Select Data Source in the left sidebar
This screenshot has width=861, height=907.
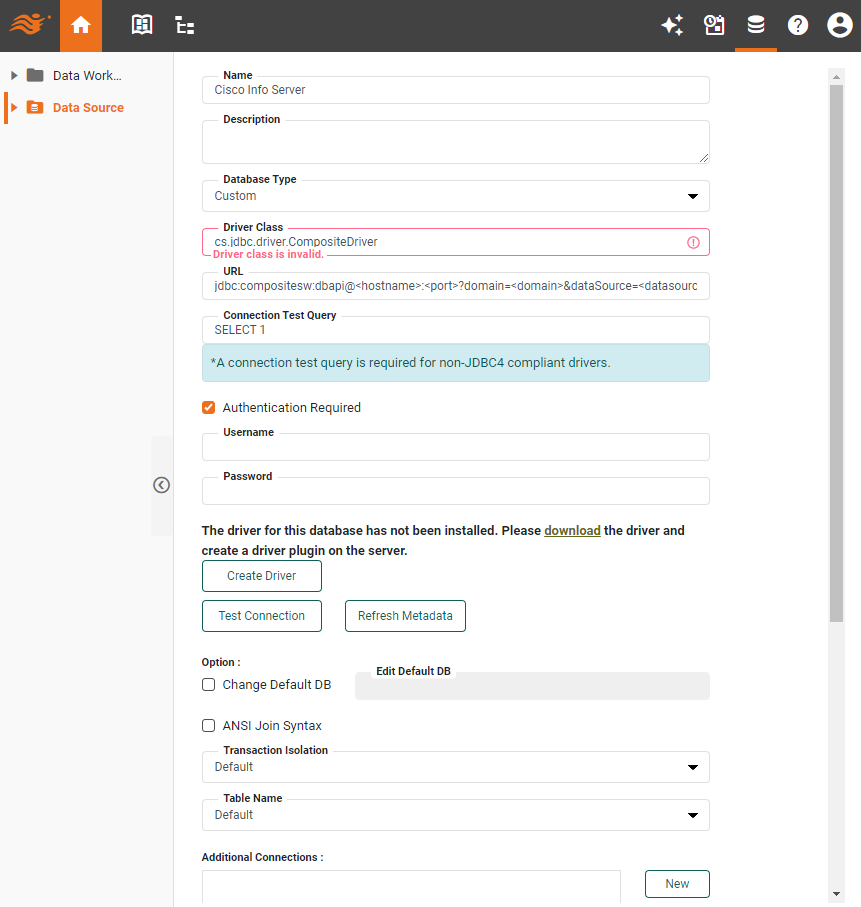(88, 107)
